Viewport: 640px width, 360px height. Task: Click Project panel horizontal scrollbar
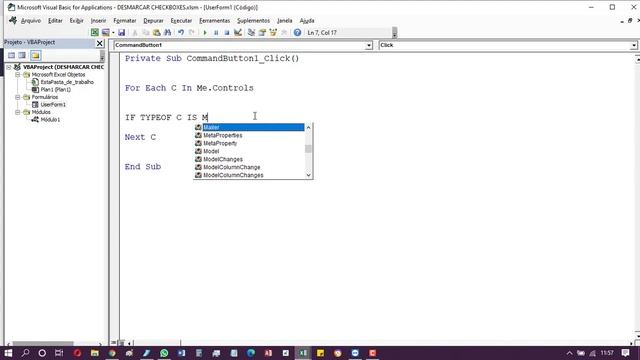[43, 343]
